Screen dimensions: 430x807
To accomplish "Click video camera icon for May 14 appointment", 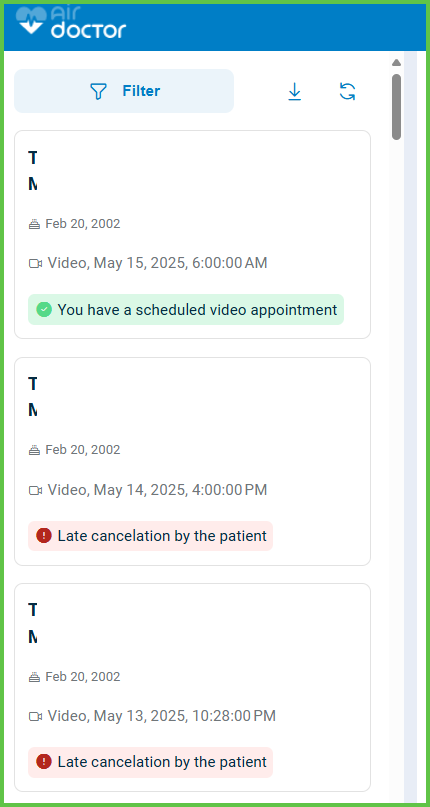I will (35, 490).
